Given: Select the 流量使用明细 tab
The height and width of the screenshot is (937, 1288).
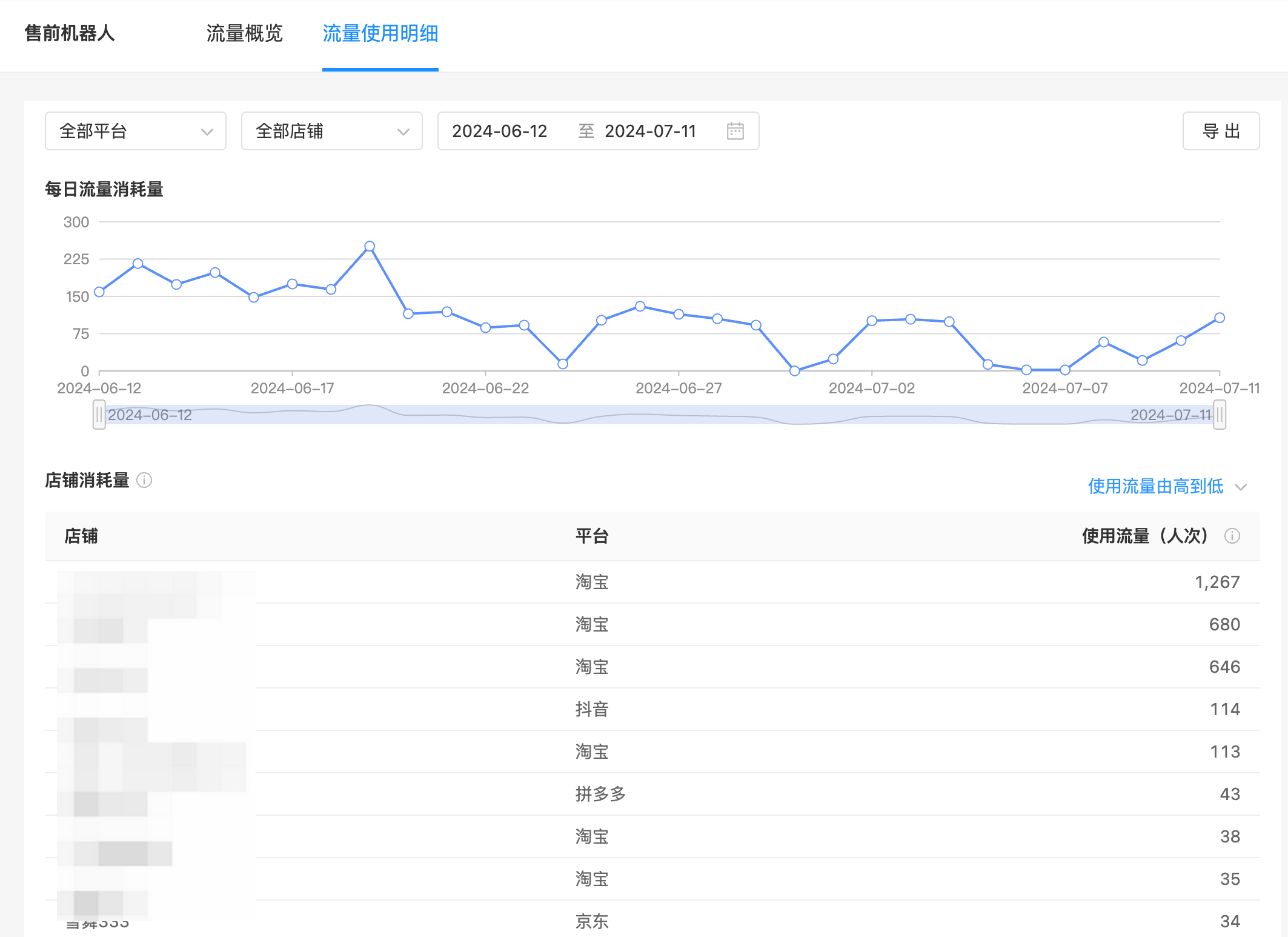Looking at the screenshot, I should coord(380,33).
